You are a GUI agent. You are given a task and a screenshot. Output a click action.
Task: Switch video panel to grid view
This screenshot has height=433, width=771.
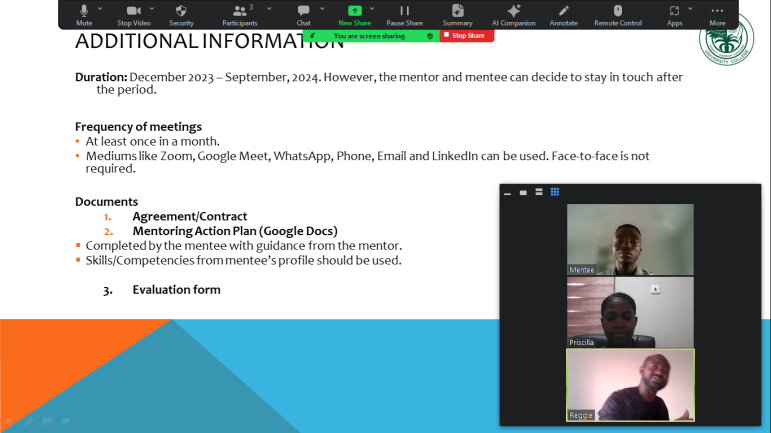point(555,192)
